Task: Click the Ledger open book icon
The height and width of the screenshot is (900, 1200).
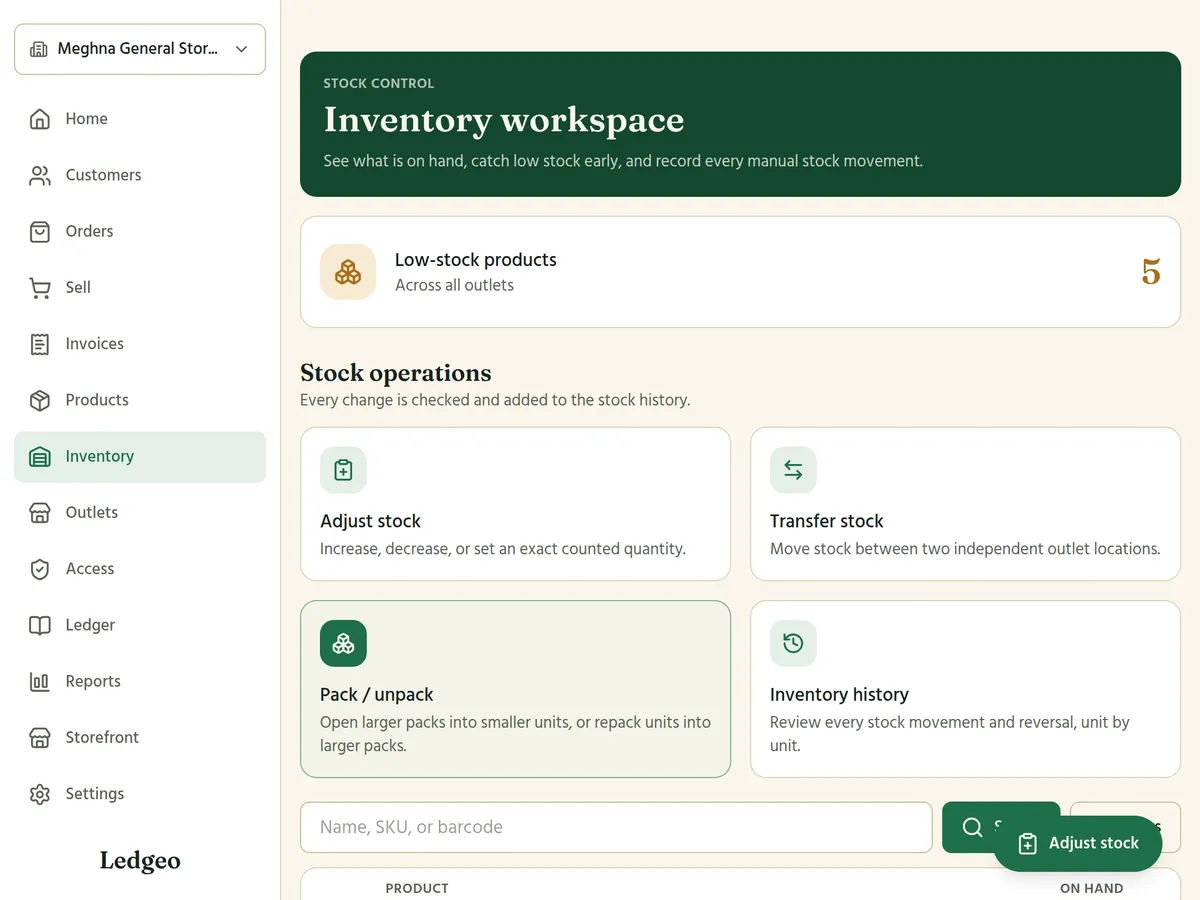Action: [x=40, y=625]
